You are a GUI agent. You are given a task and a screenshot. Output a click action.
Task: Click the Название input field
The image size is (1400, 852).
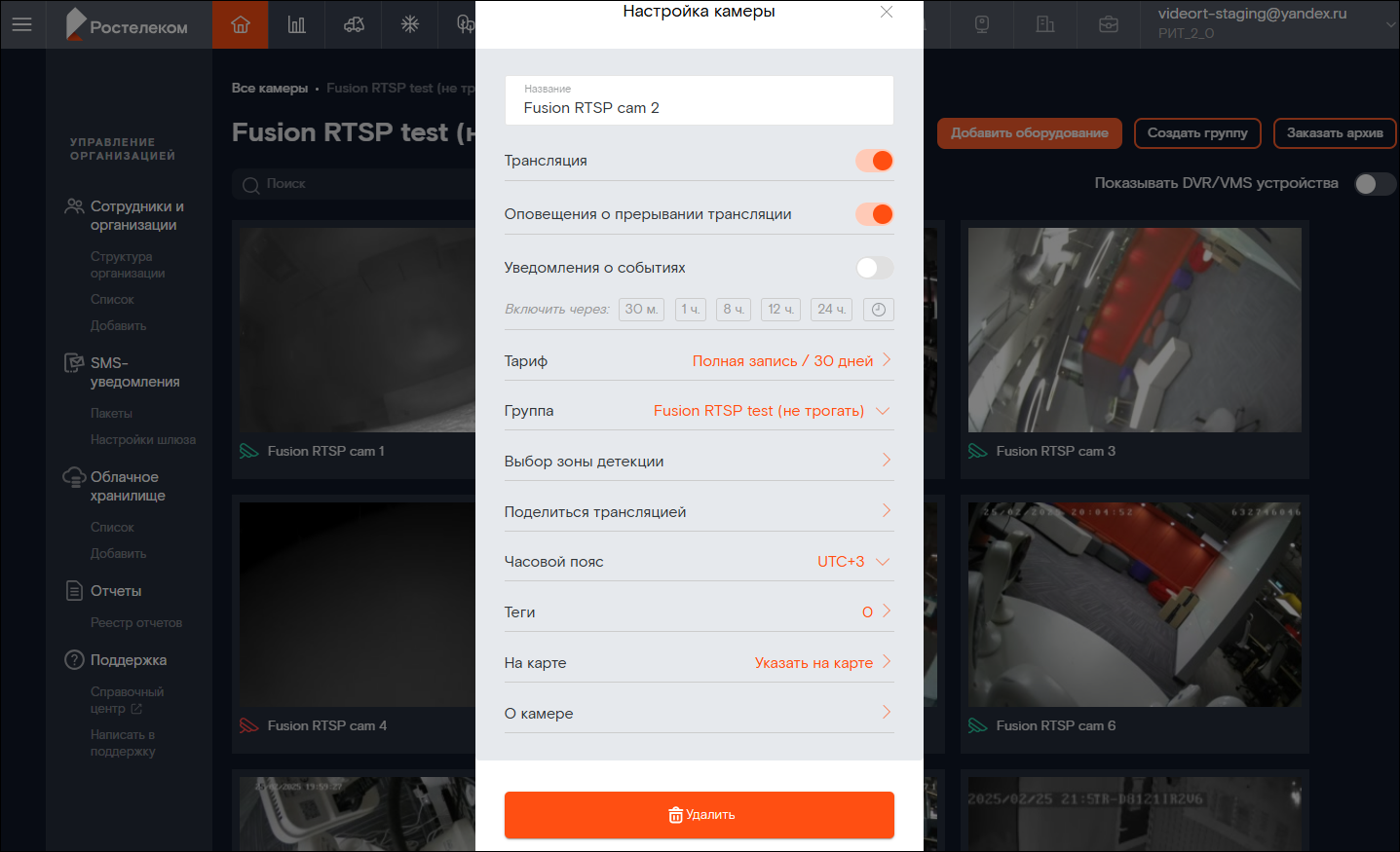tap(699, 100)
